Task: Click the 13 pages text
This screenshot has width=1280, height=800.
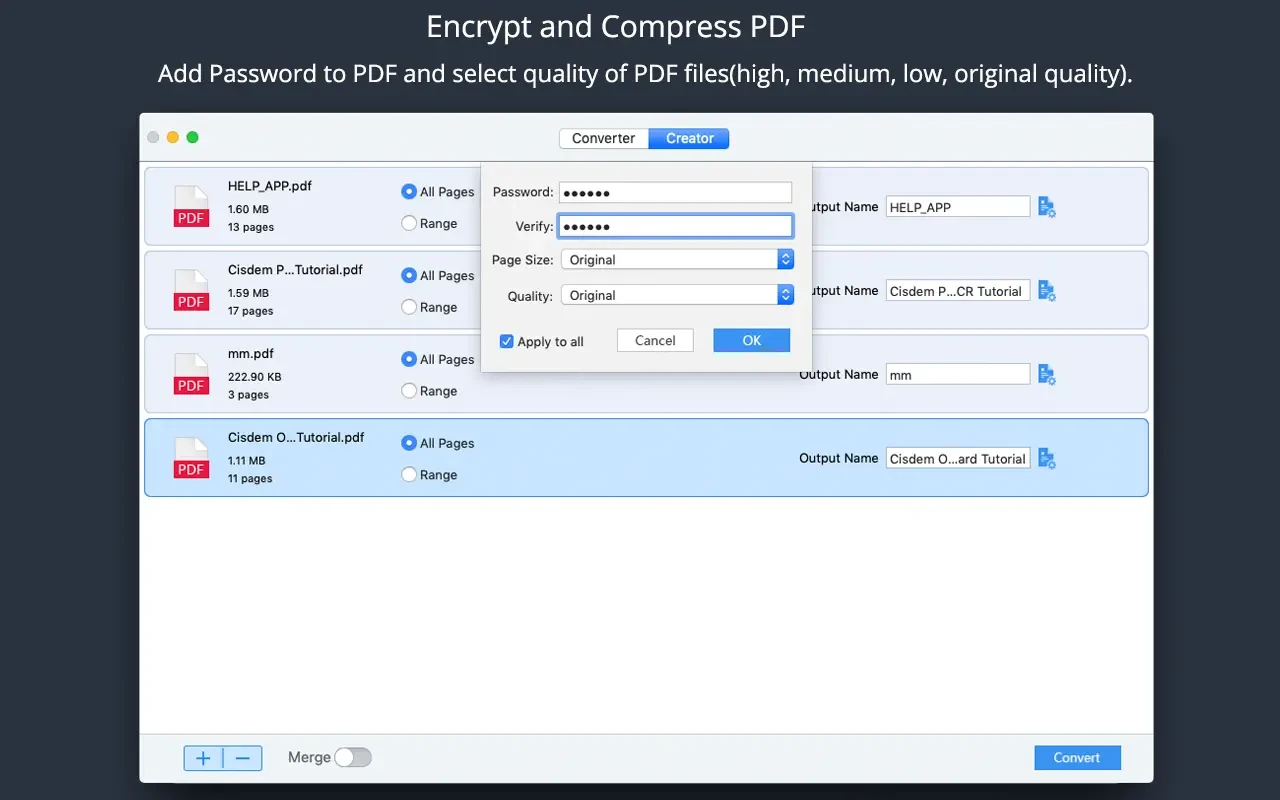Action: click(x=251, y=227)
